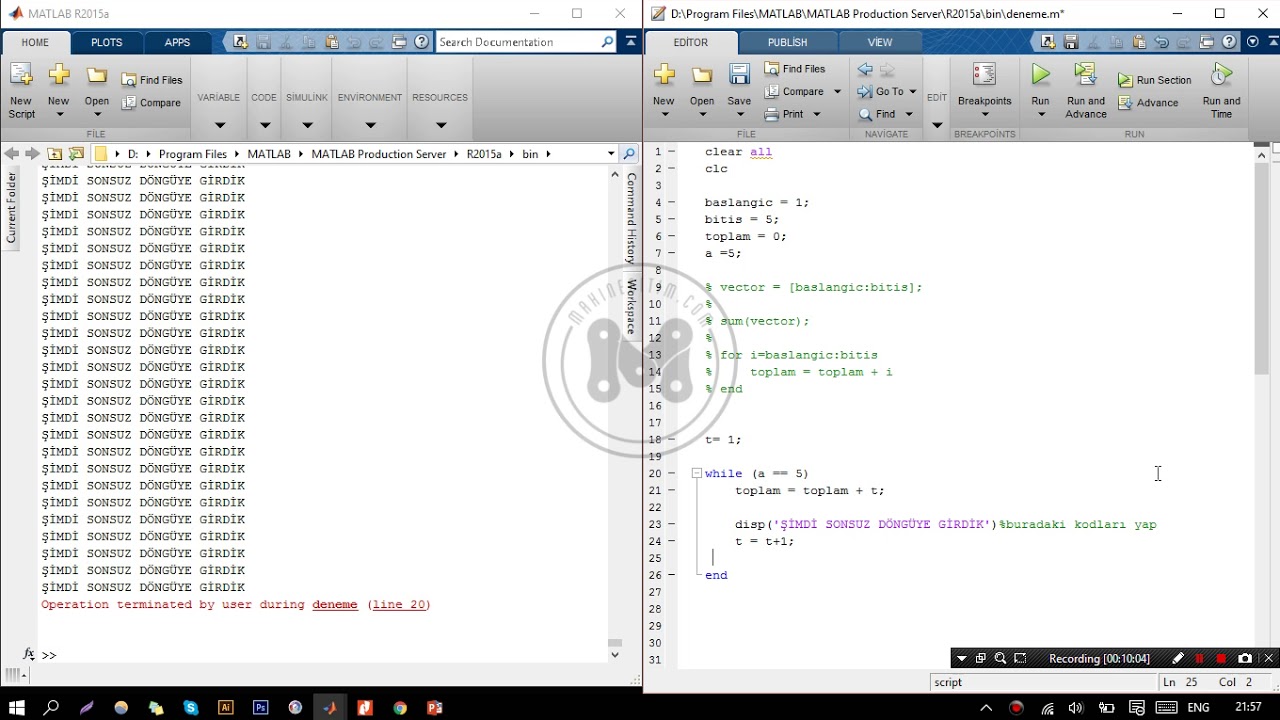The height and width of the screenshot is (720, 1280).
Task: Click the Editor vertical scrollbar
Action: (x=1261, y=268)
